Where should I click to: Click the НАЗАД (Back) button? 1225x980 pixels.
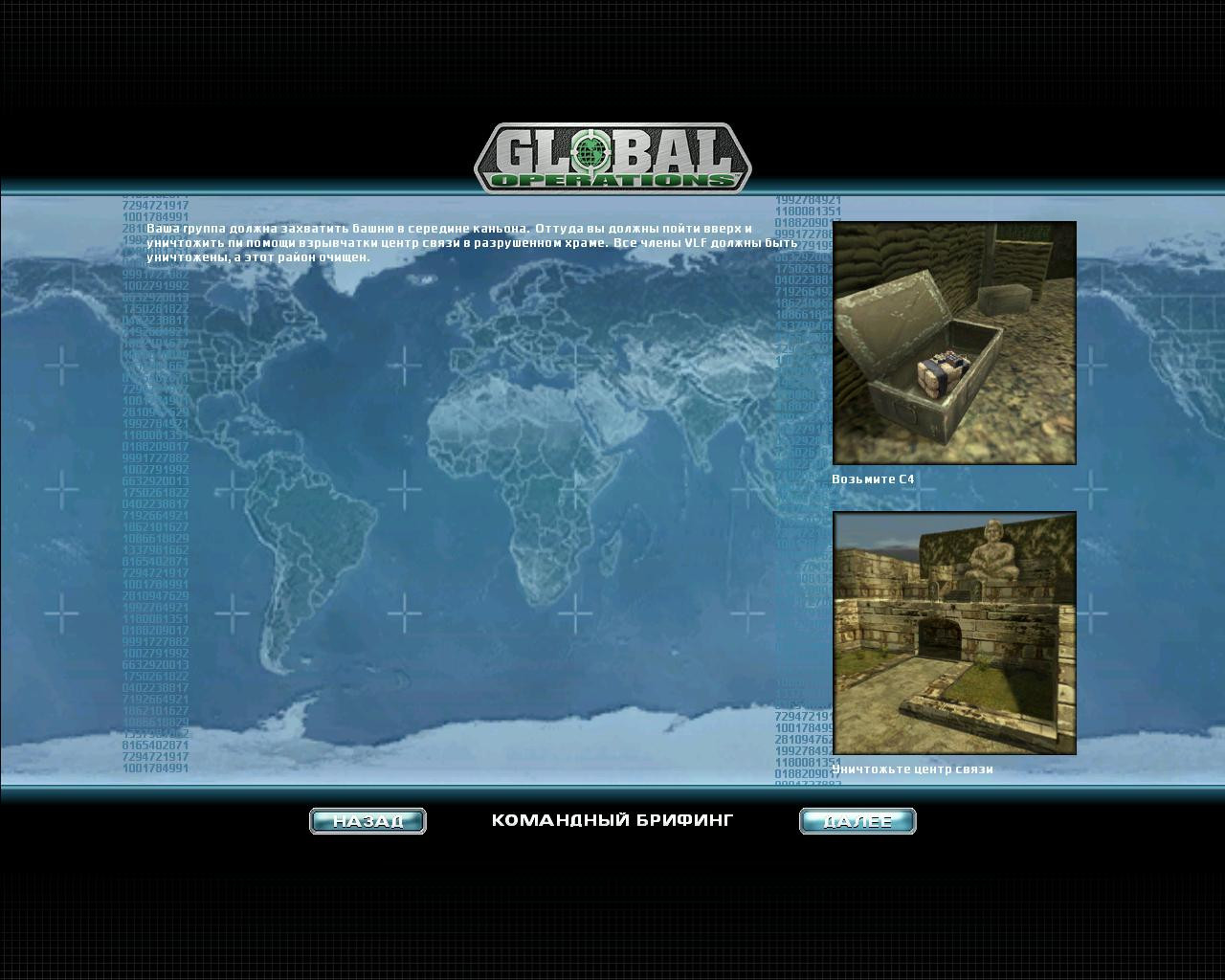pos(367,821)
